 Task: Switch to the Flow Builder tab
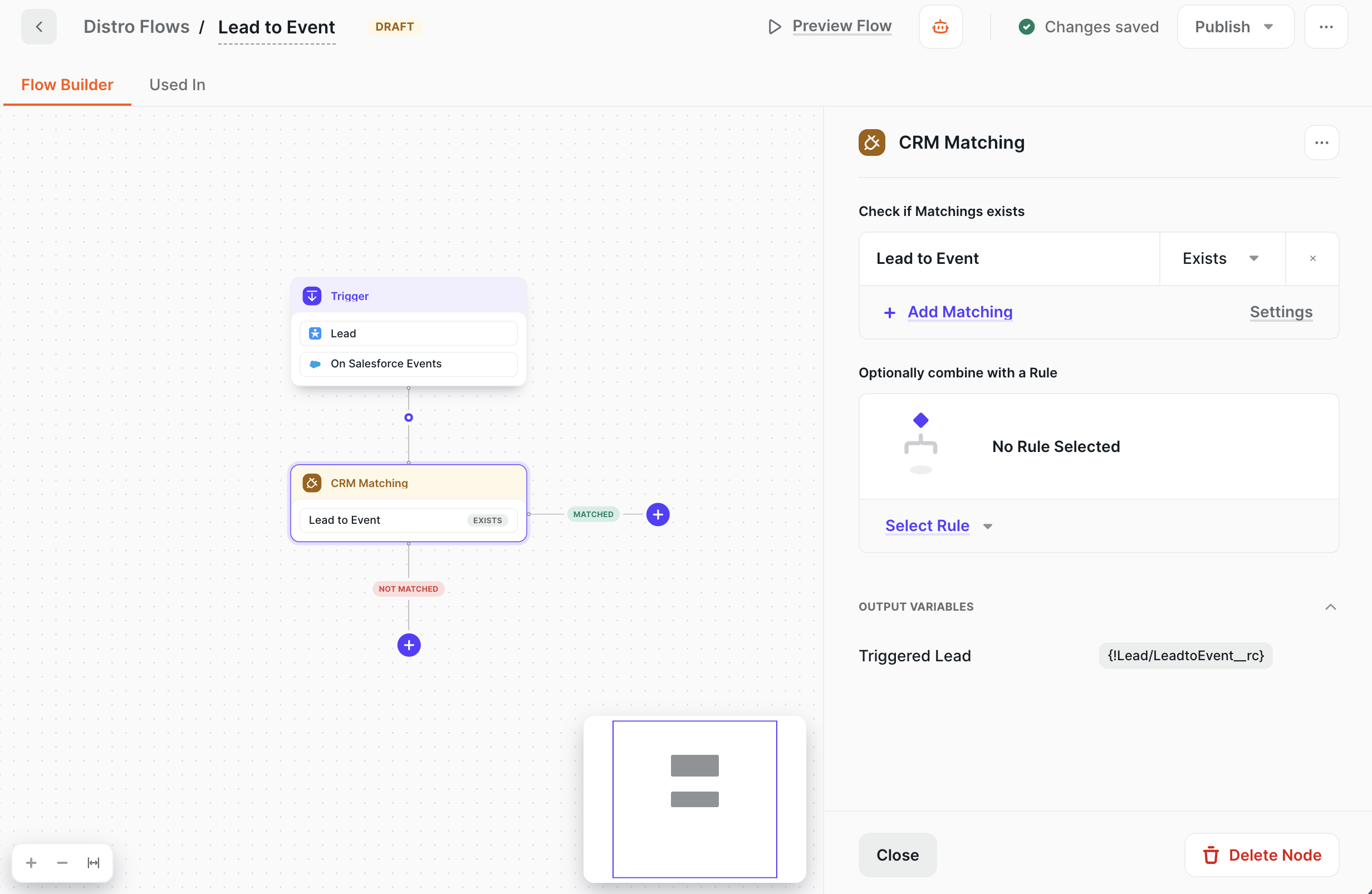pos(67,85)
